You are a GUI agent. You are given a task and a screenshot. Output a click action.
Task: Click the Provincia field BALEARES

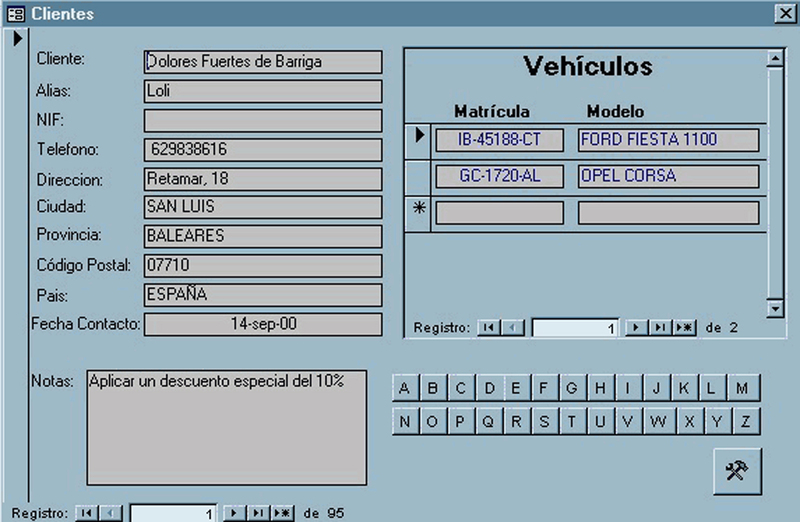click(x=263, y=236)
